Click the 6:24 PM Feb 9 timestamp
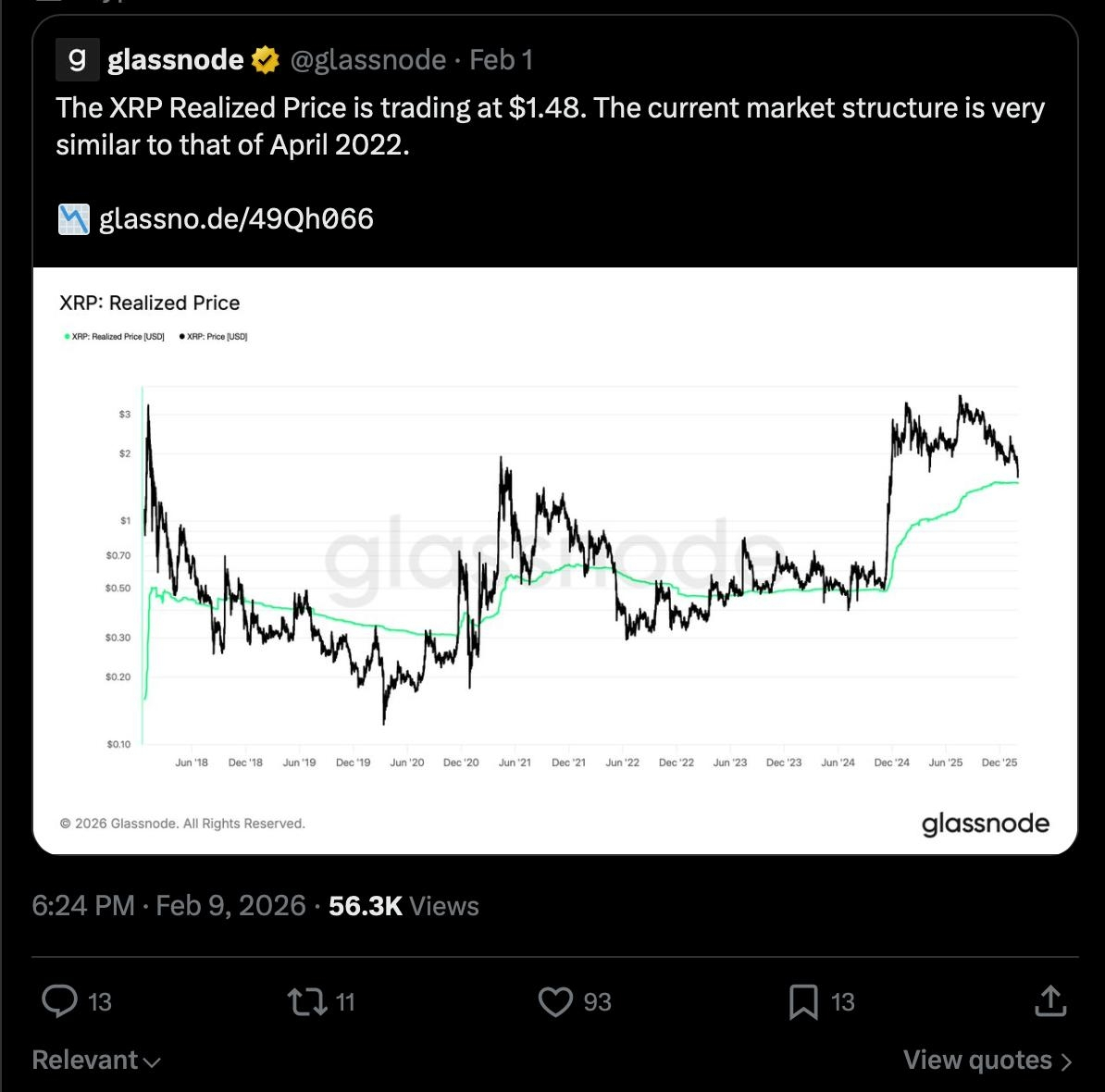Screen dimensions: 1105x1092 pyautogui.click(x=168, y=905)
